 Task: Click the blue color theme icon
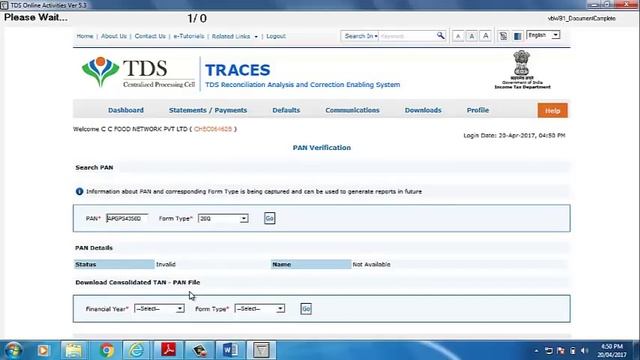(518, 36)
